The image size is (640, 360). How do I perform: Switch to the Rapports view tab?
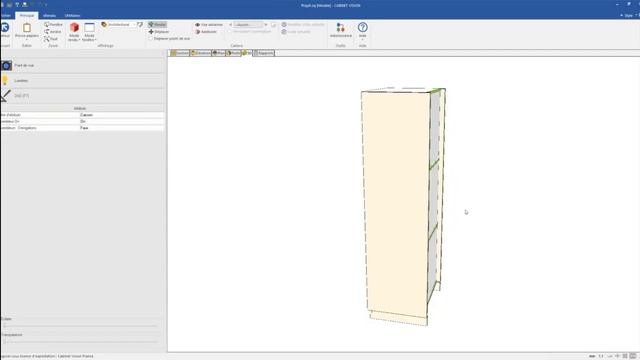(264, 53)
